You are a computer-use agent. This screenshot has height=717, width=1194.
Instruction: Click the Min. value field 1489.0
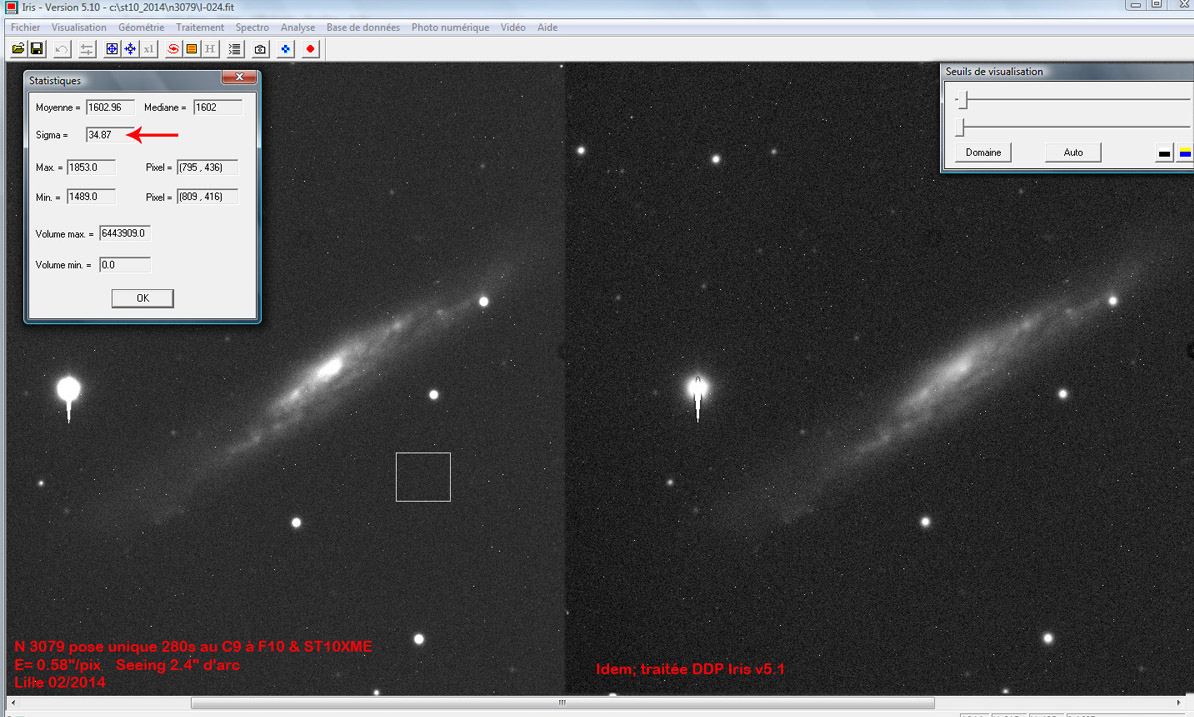[91, 196]
